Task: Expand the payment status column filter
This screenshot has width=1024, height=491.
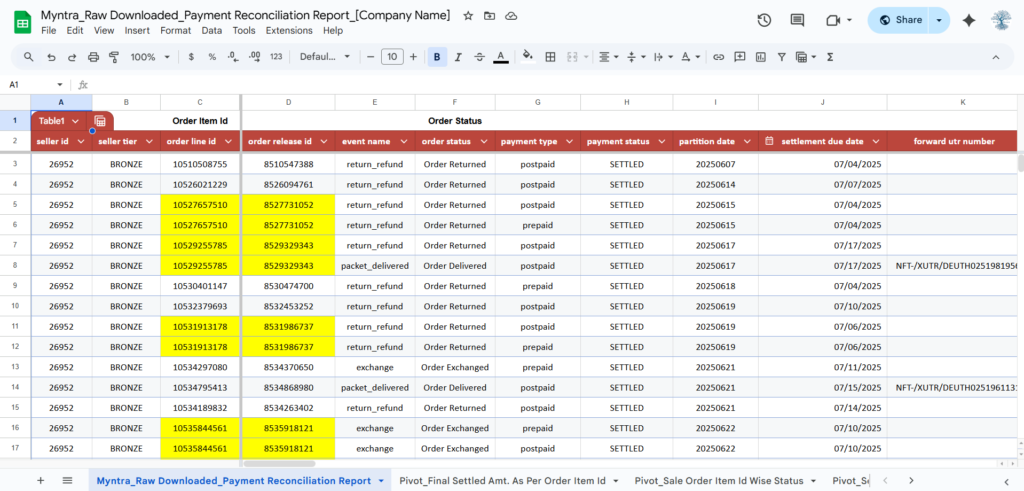Action: click(x=662, y=141)
